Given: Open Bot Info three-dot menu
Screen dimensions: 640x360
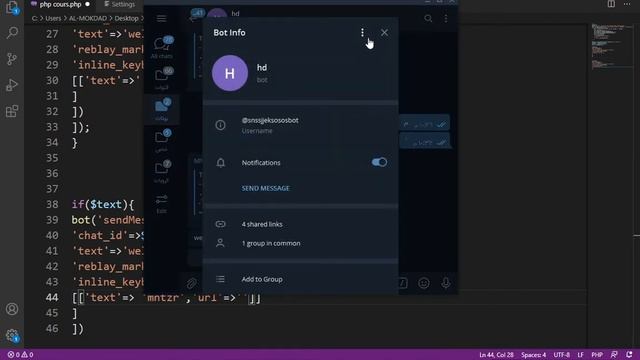Looking at the screenshot, I should [x=362, y=32].
